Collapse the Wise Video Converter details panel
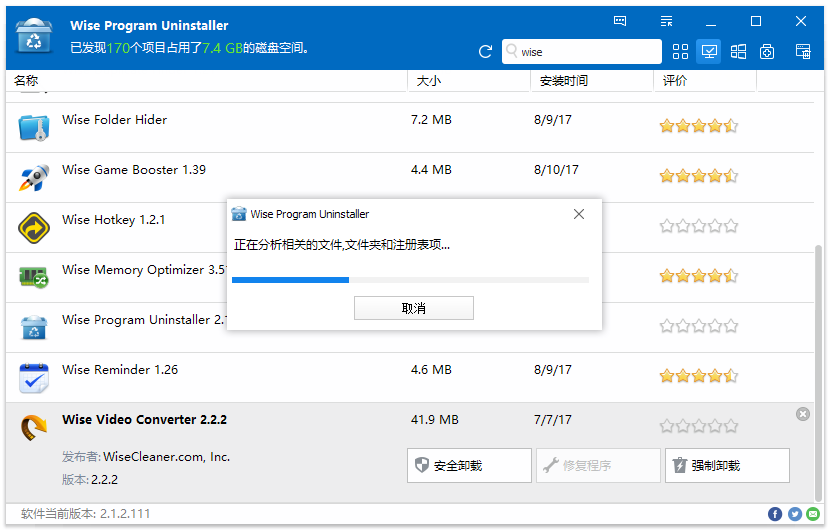Screen dimensions: 830x530 point(803,414)
